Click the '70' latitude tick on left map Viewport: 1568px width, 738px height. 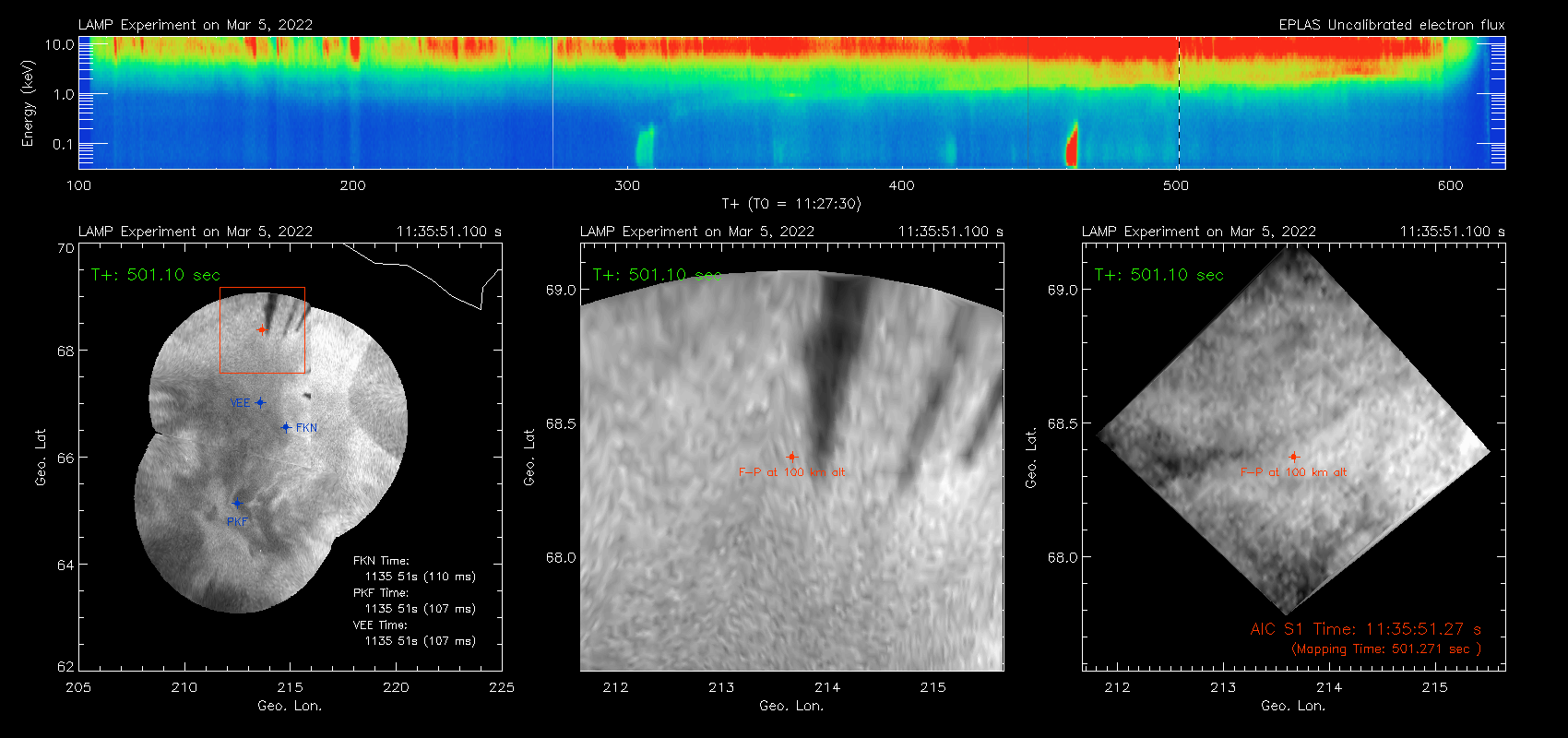pyautogui.click(x=65, y=248)
